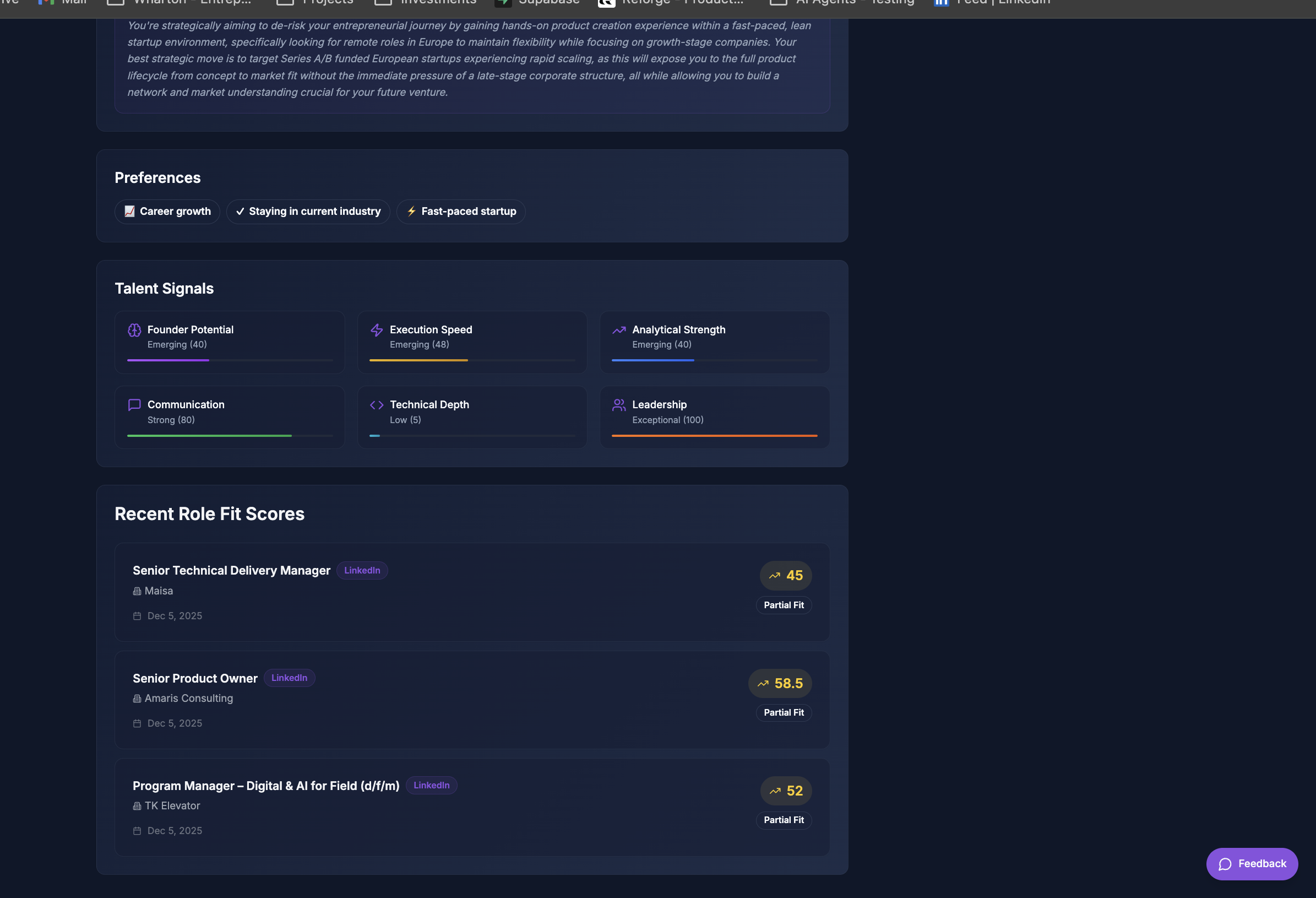Click the Partial Fit badge under score 58.5

tap(783, 712)
